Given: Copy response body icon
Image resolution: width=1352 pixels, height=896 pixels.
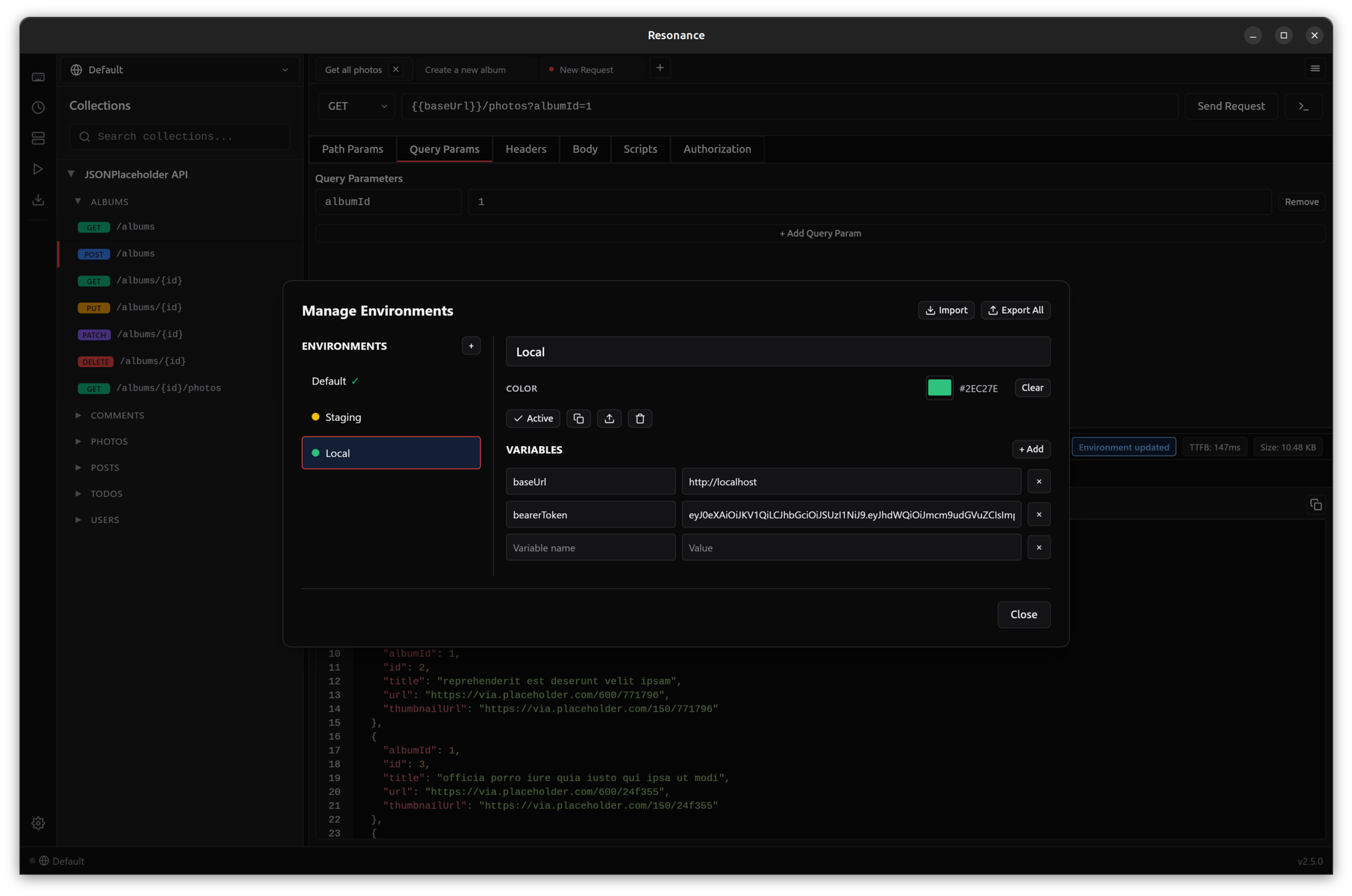Looking at the screenshot, I should [x=1315, y=505].
